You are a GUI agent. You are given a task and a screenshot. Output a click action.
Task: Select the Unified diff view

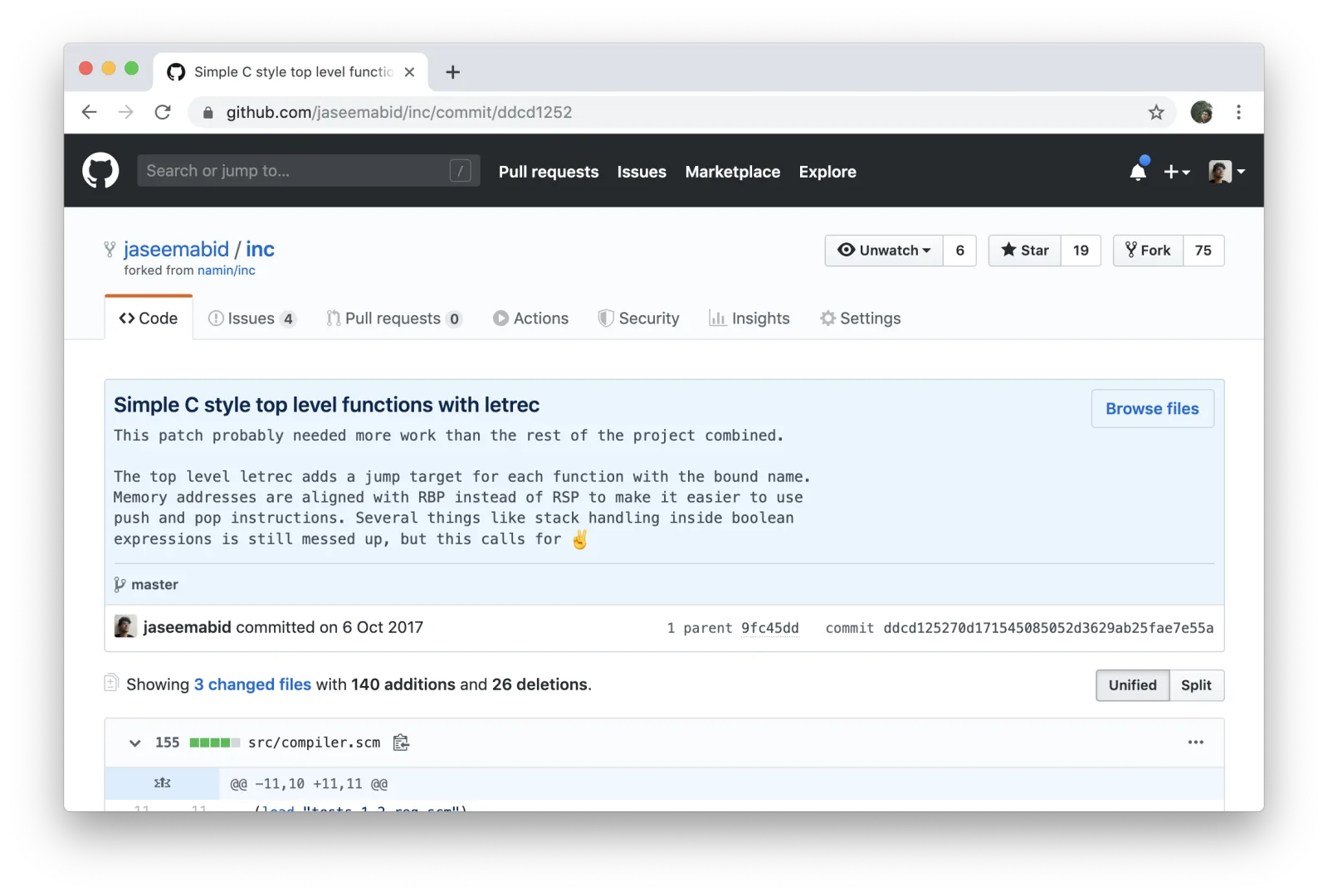1132,685
